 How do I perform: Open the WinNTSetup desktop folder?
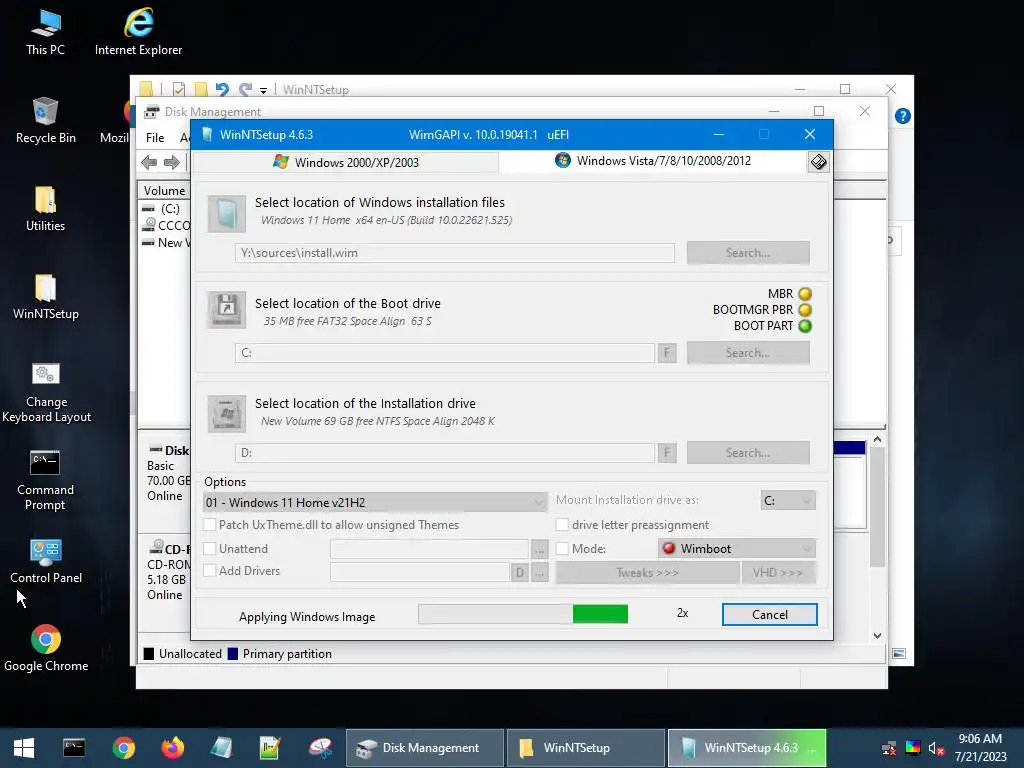point(45,296)
